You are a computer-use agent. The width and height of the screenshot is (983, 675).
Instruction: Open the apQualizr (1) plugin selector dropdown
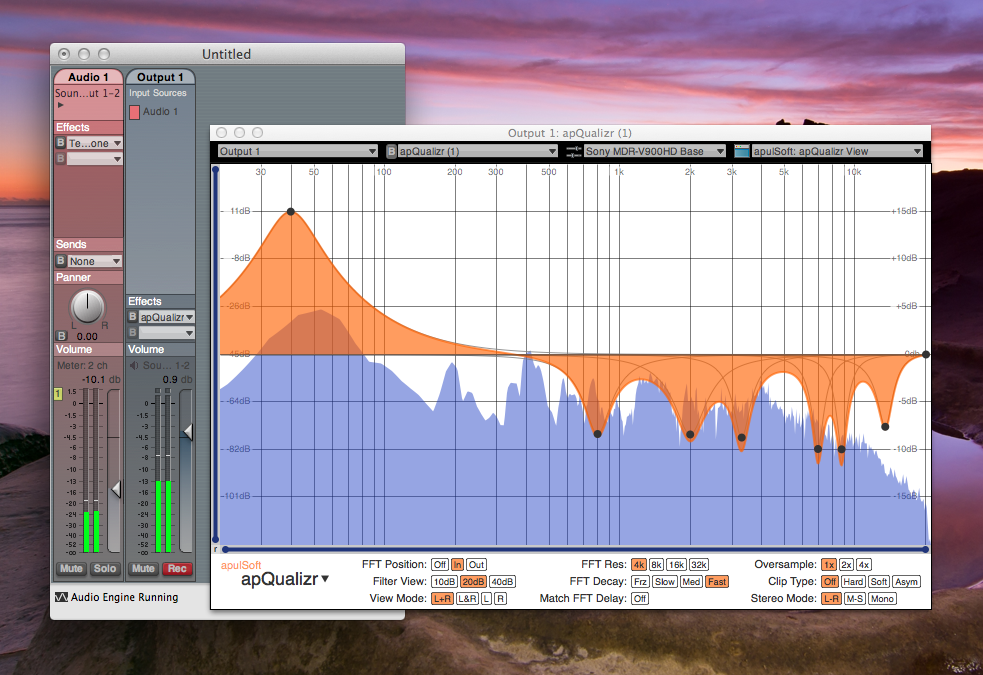coord(478,151)
